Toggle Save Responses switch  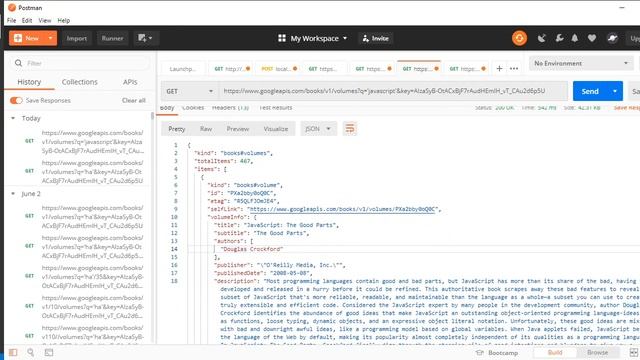(x=16, y=100)
